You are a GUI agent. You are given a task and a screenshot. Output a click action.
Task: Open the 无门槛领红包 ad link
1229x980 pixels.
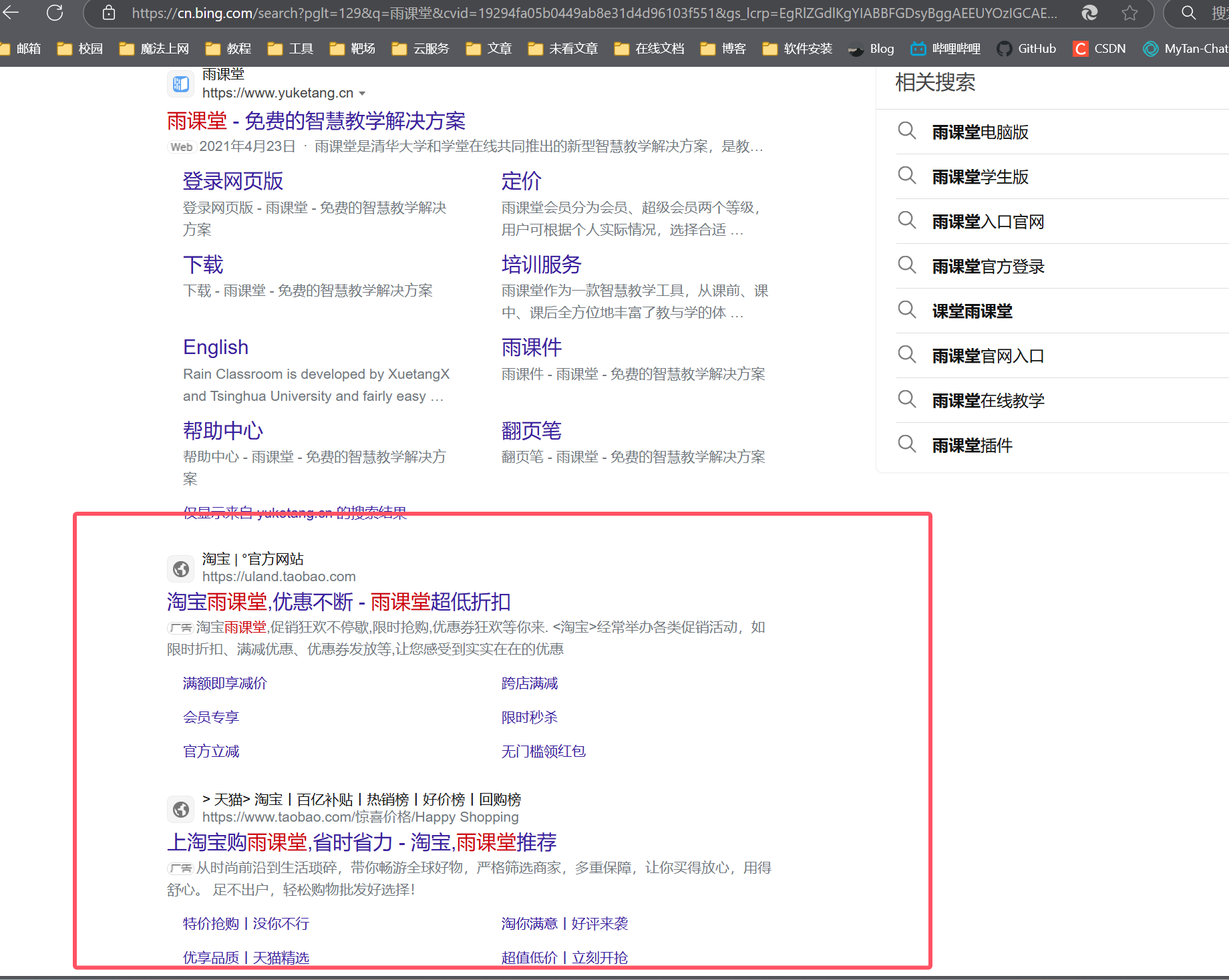(544, 752)
